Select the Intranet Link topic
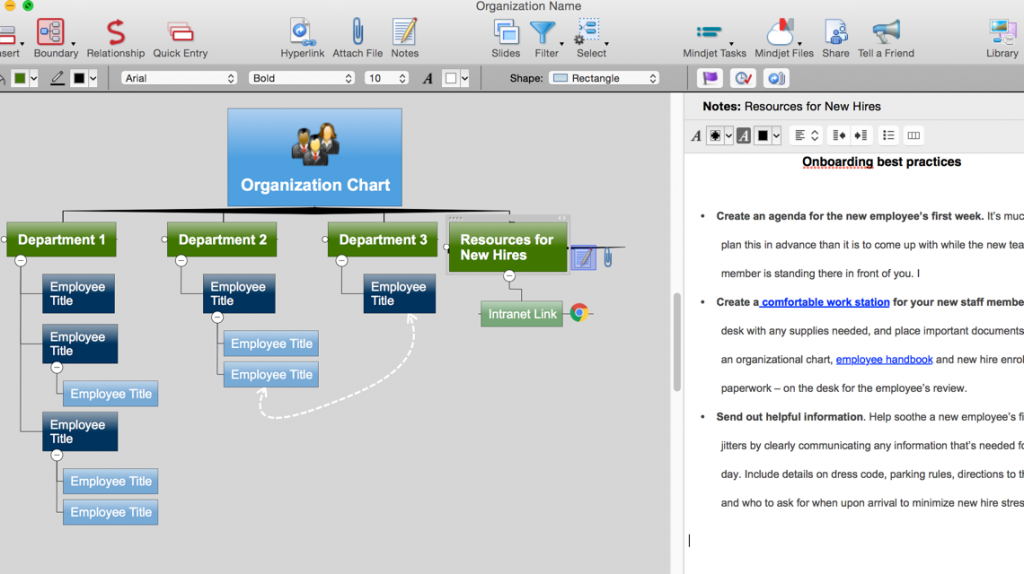Screen dimensions: 1024x574 (x=522, y=314)
